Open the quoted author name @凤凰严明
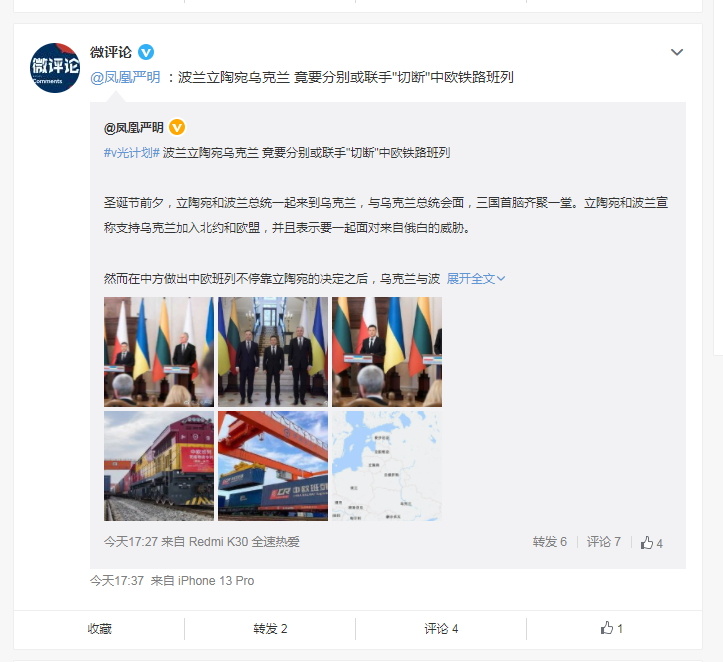Screen dimensions: 723x662 (x=134, y=128)
